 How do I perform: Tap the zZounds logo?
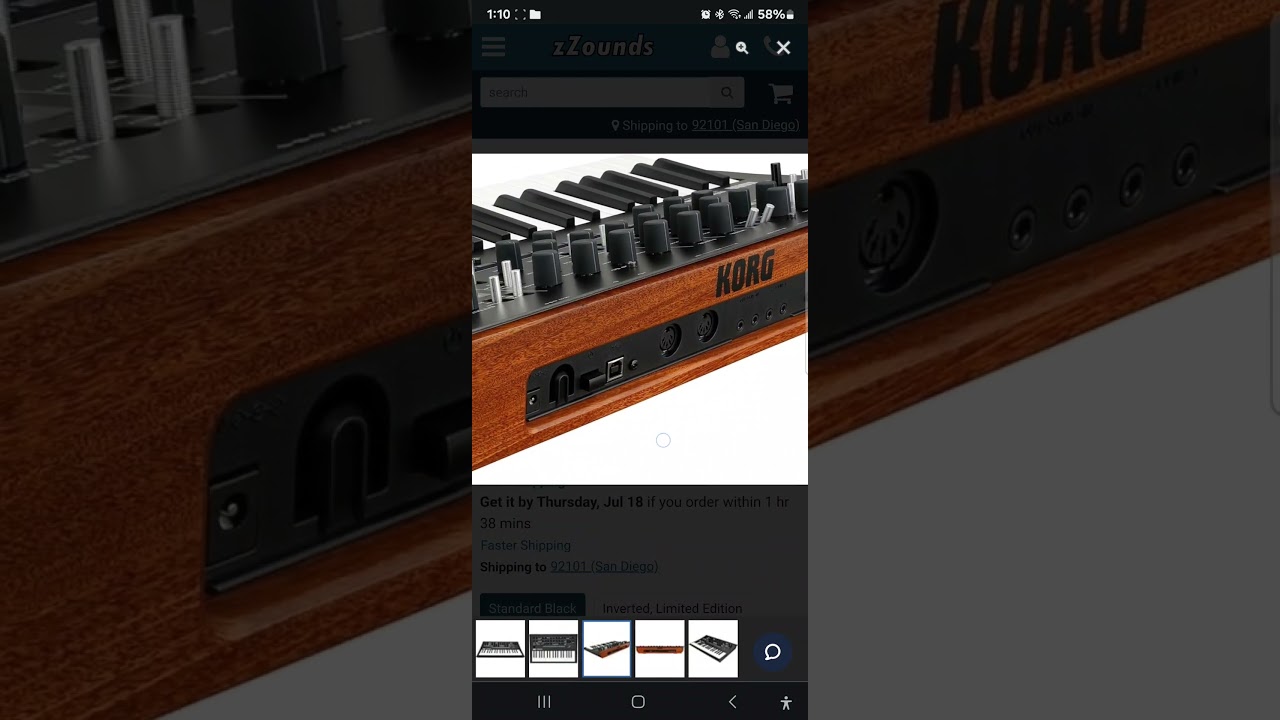point(603,46)
